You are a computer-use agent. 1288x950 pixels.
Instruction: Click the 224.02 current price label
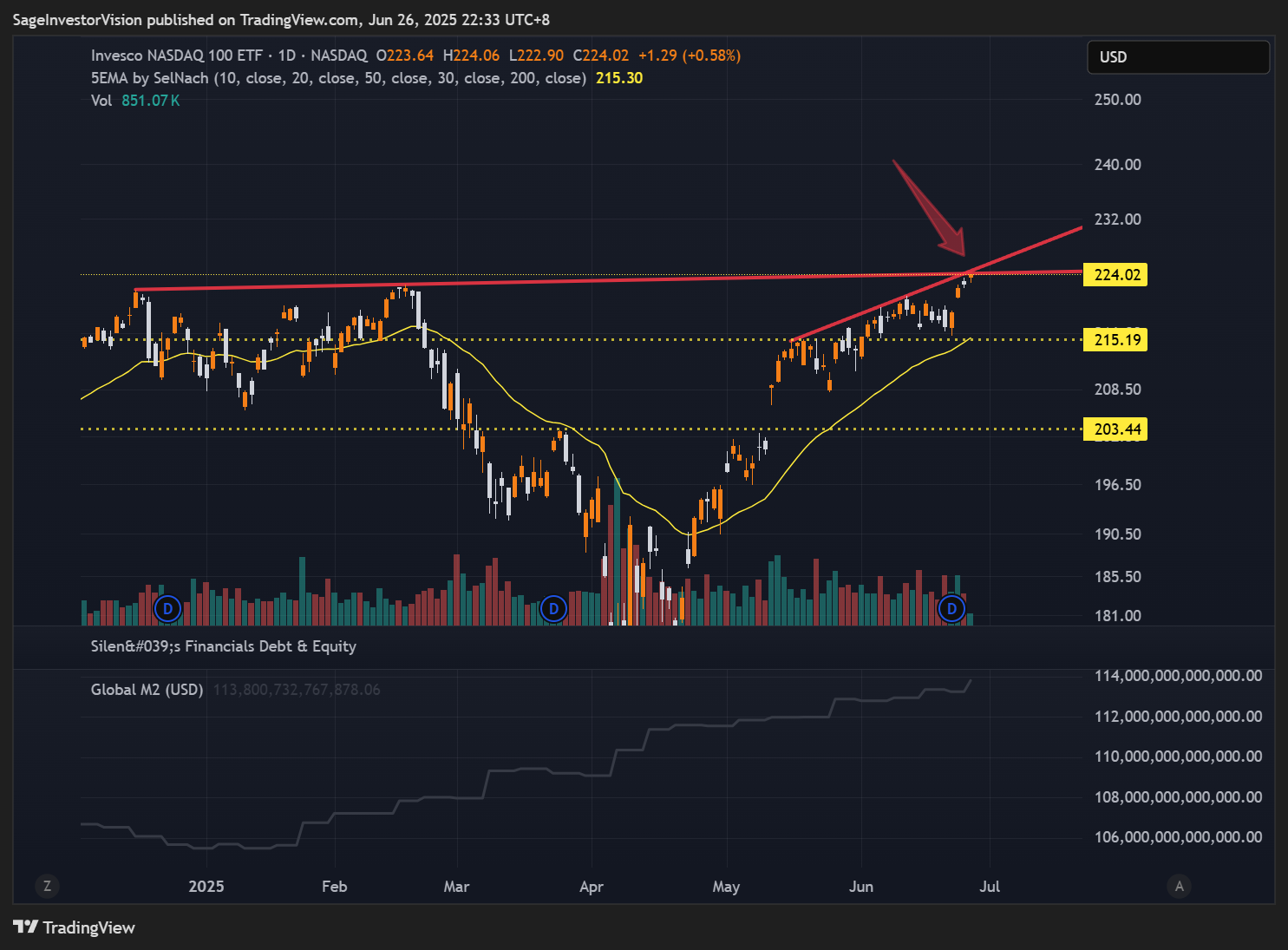[1116, 275]
